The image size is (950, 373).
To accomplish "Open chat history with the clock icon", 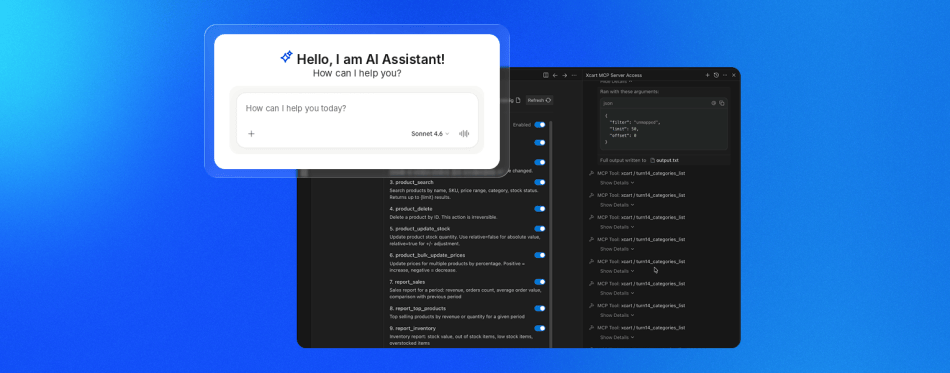I will [716, 75].
